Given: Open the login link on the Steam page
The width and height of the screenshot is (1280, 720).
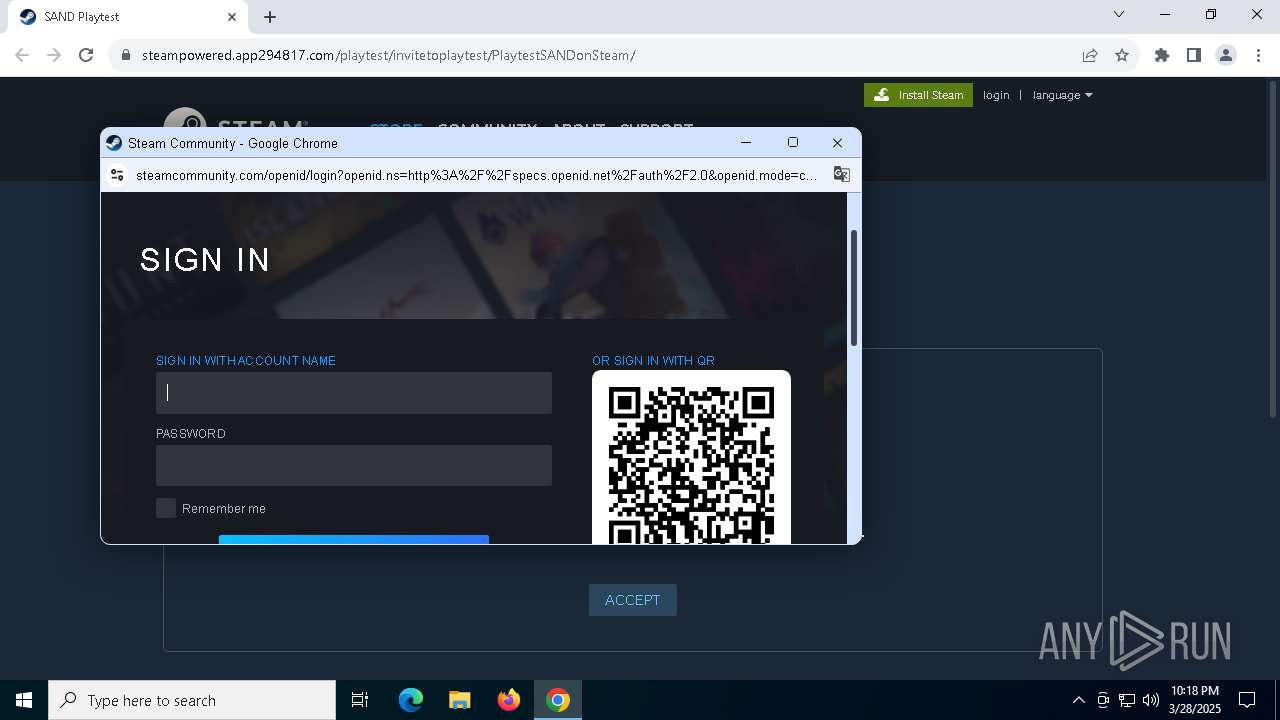Looking at the screenshot, I should (x=996, y=95).
